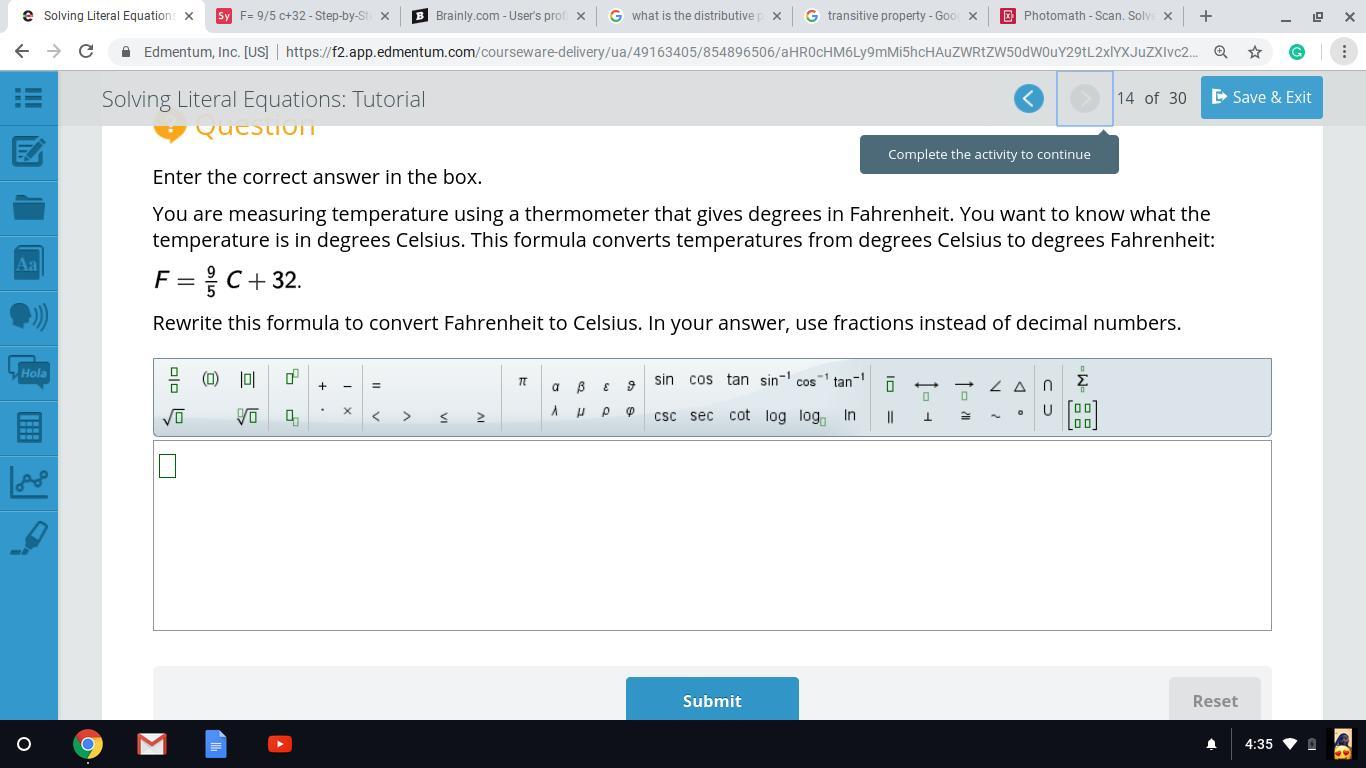Open the Hola translation tool

[x=29, y=372]
